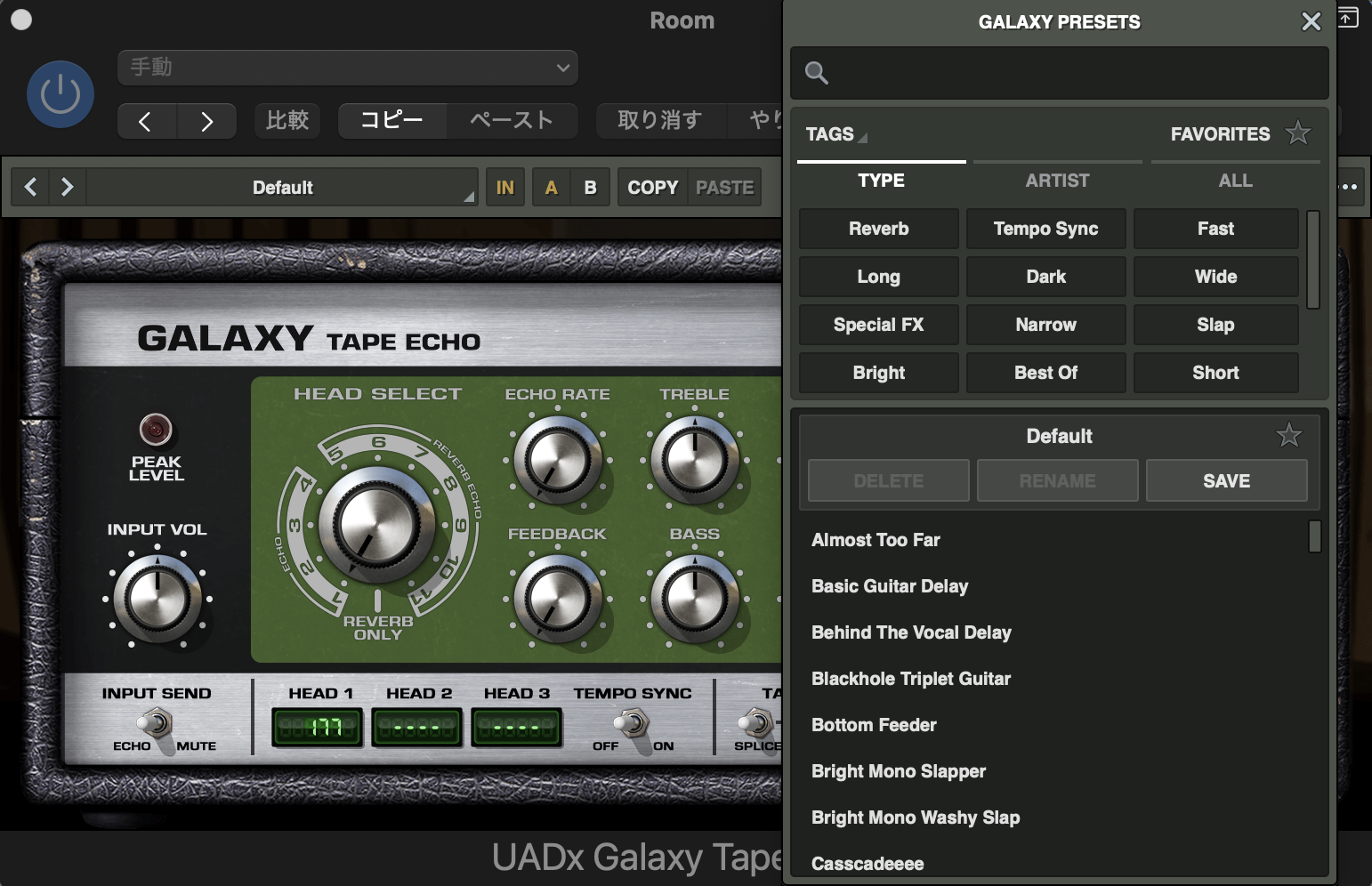This screenshot has width=1372, height=886.
Task: Flip the Input Send Echo/Mute switch
Action: pos(157,725)
